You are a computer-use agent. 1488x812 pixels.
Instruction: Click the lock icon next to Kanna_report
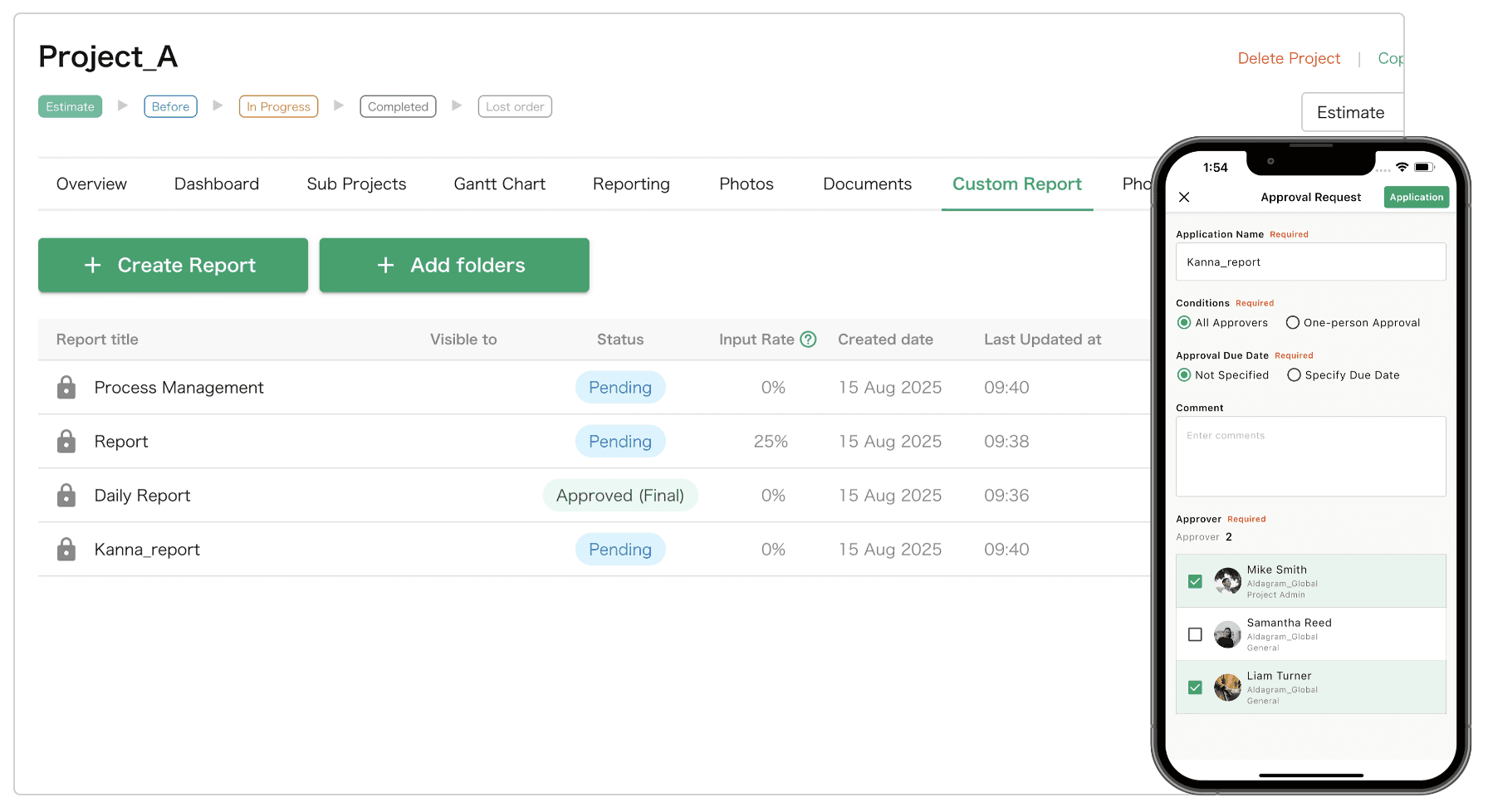[x=66, y=549]
